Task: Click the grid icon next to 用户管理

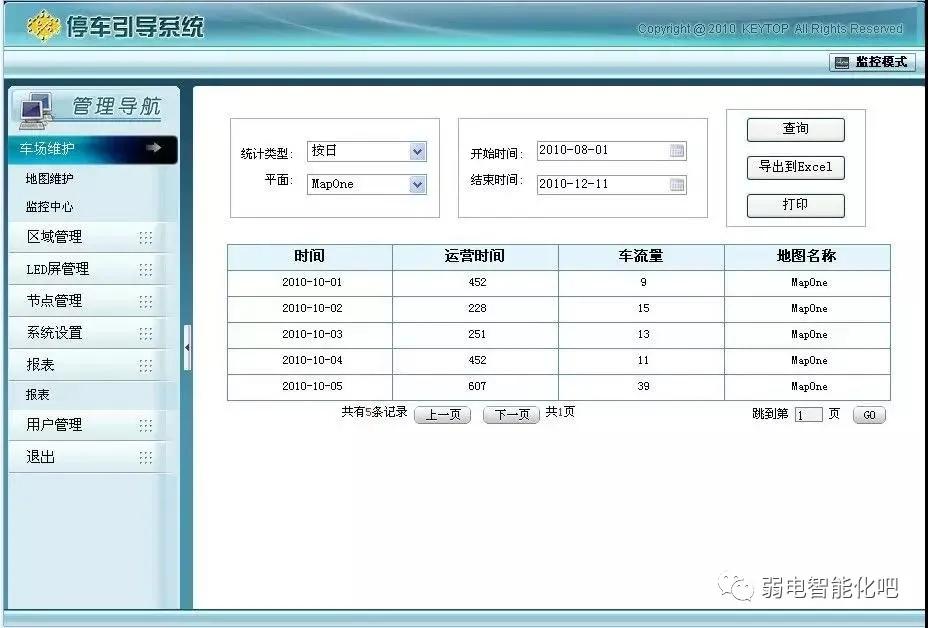Action: click(148, 425)
